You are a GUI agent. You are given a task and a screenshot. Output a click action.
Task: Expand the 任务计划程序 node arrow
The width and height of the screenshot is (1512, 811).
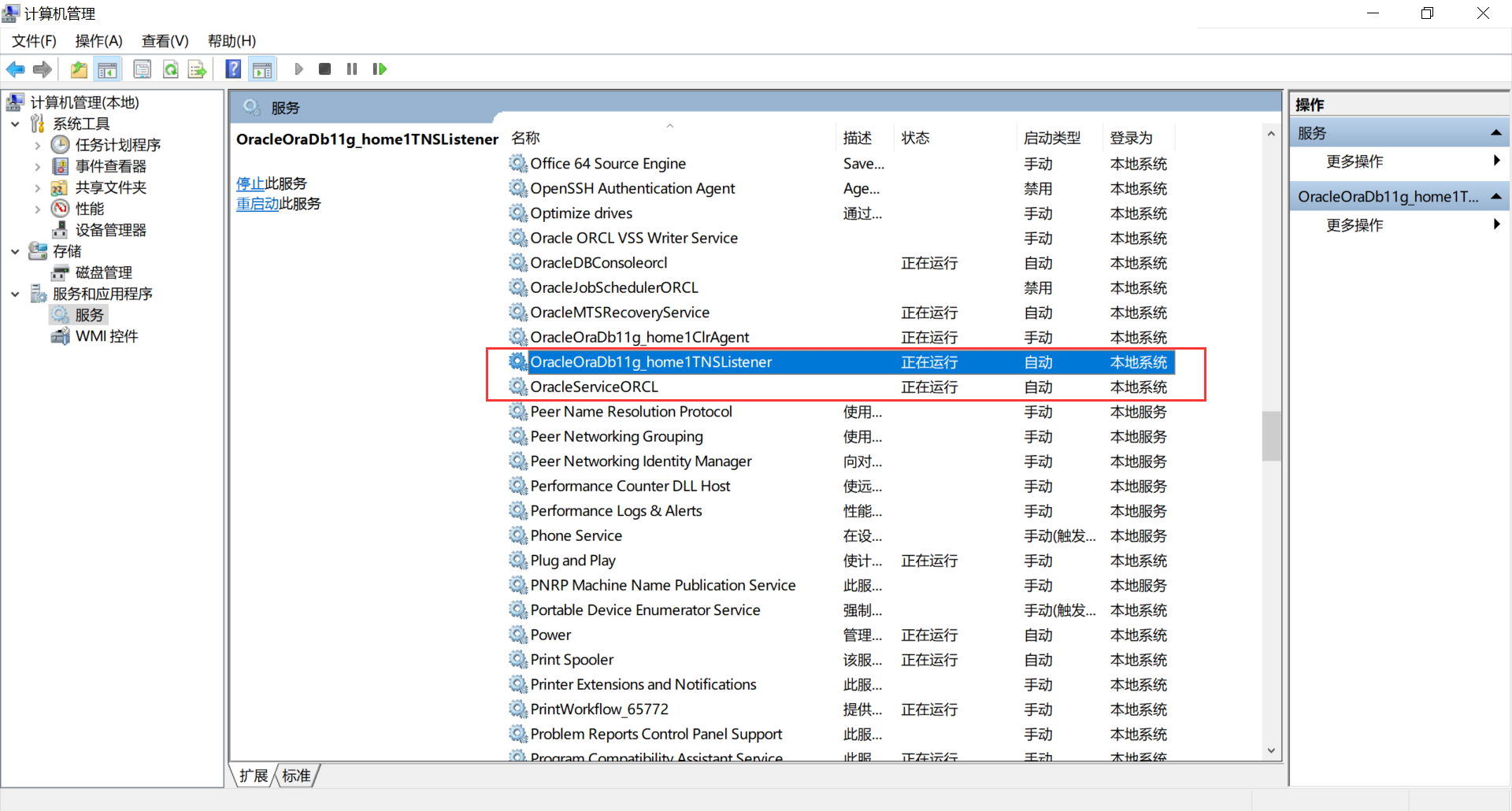tap(37, 145)
